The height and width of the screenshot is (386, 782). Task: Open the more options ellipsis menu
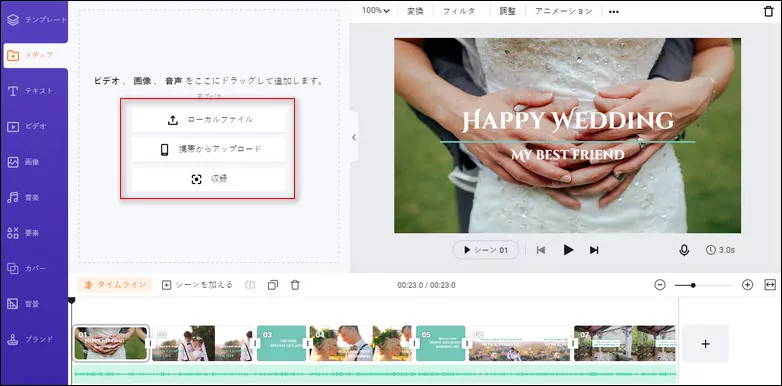[614, 11]
